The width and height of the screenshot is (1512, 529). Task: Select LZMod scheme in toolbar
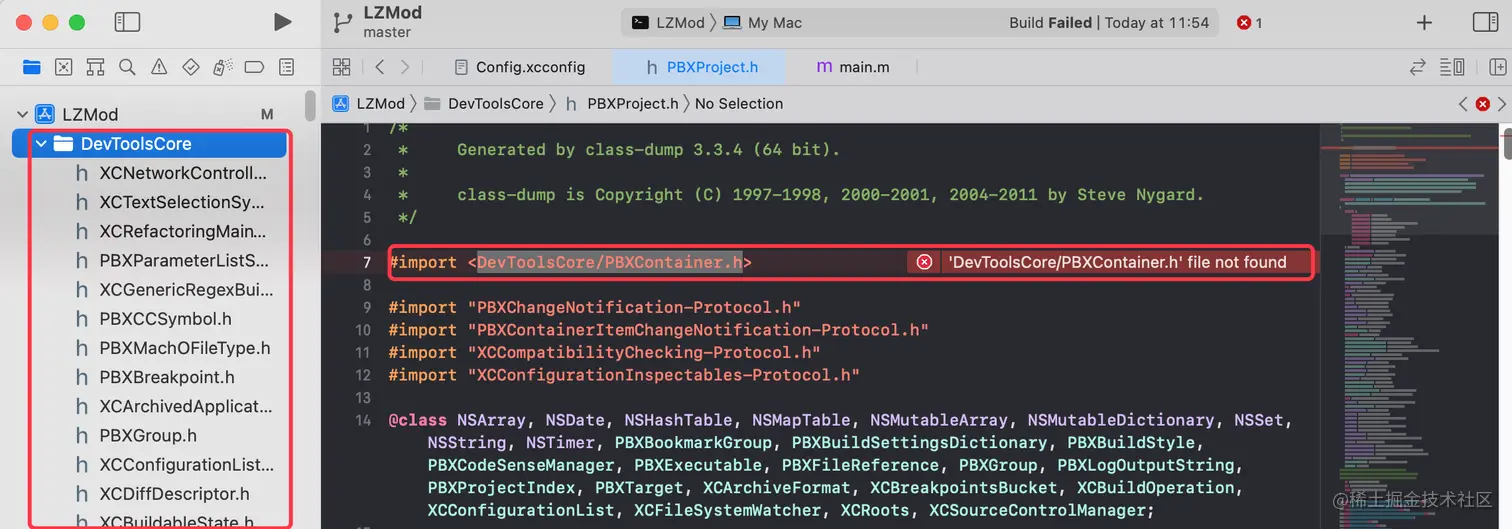point(668,22)
